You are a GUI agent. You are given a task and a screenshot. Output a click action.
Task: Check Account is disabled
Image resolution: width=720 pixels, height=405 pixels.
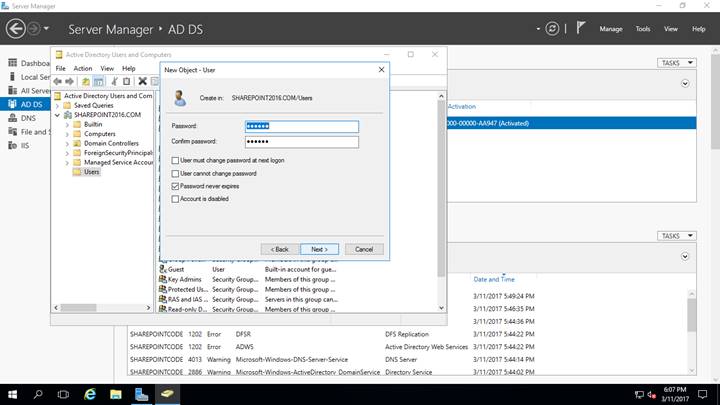click(x=175, y=199)
